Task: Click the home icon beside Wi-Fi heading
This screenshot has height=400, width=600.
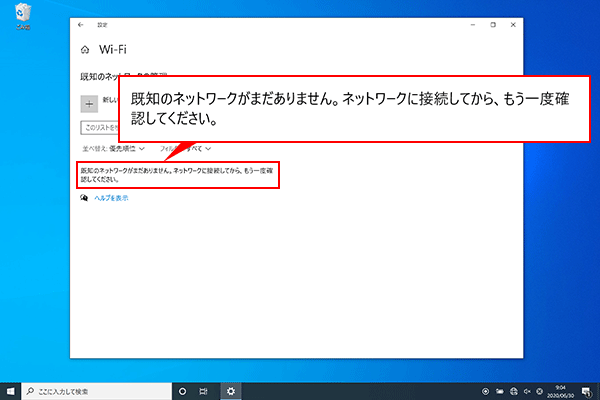Action: tap(84, 48)
